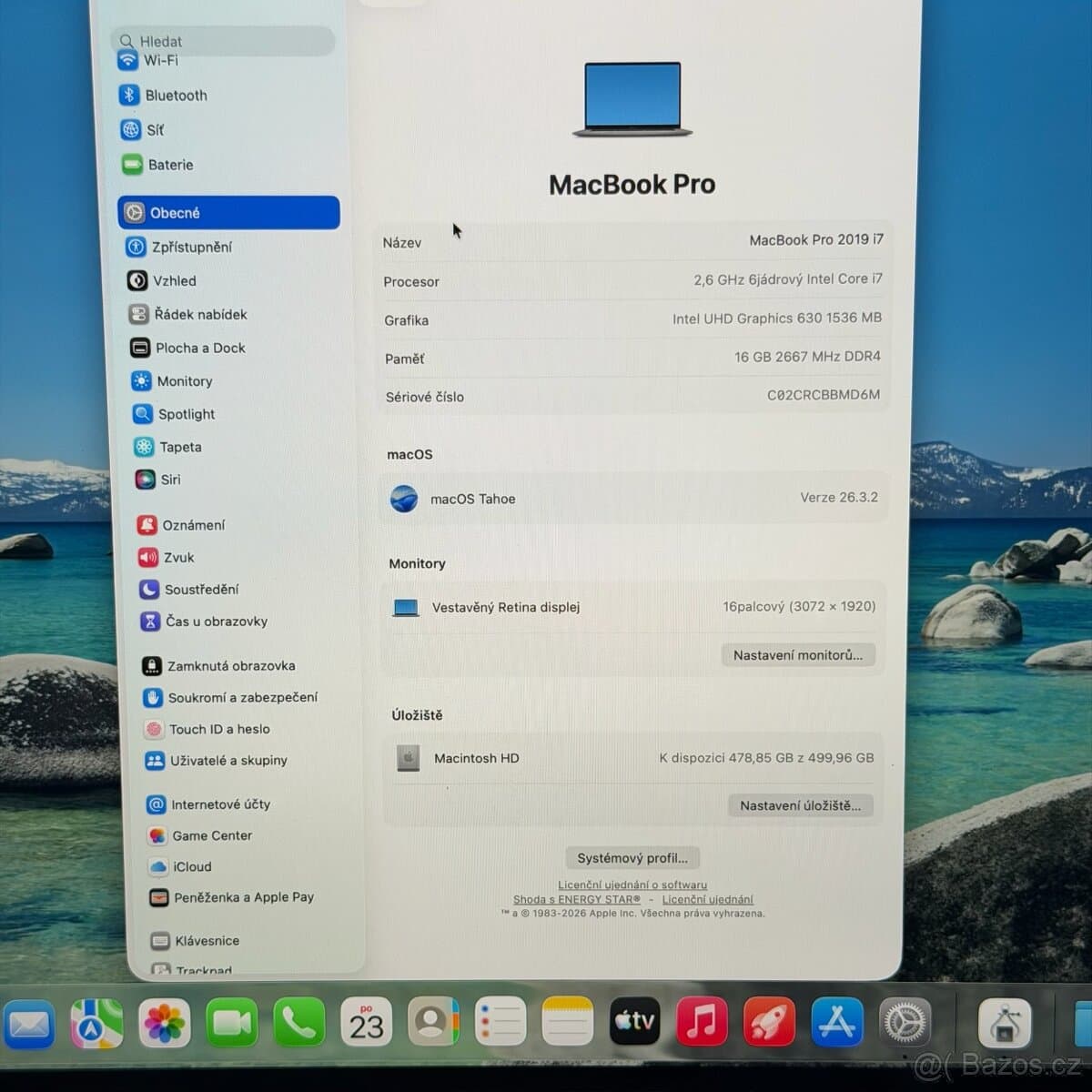Click the Hledat search field

[x=223, y=41]
